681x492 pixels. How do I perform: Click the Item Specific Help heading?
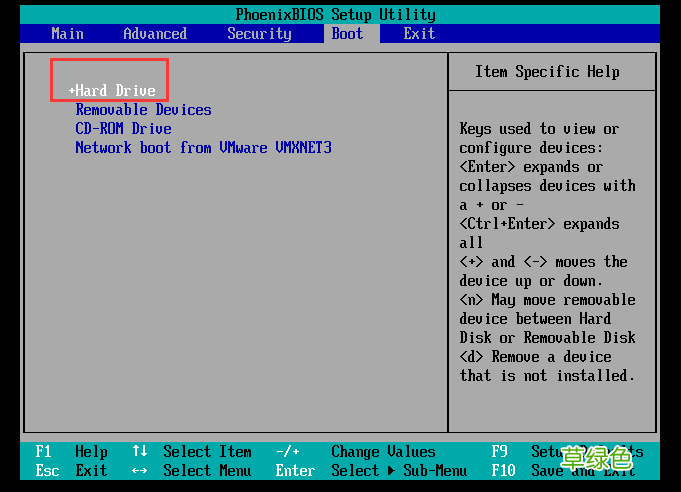(547, 72)
